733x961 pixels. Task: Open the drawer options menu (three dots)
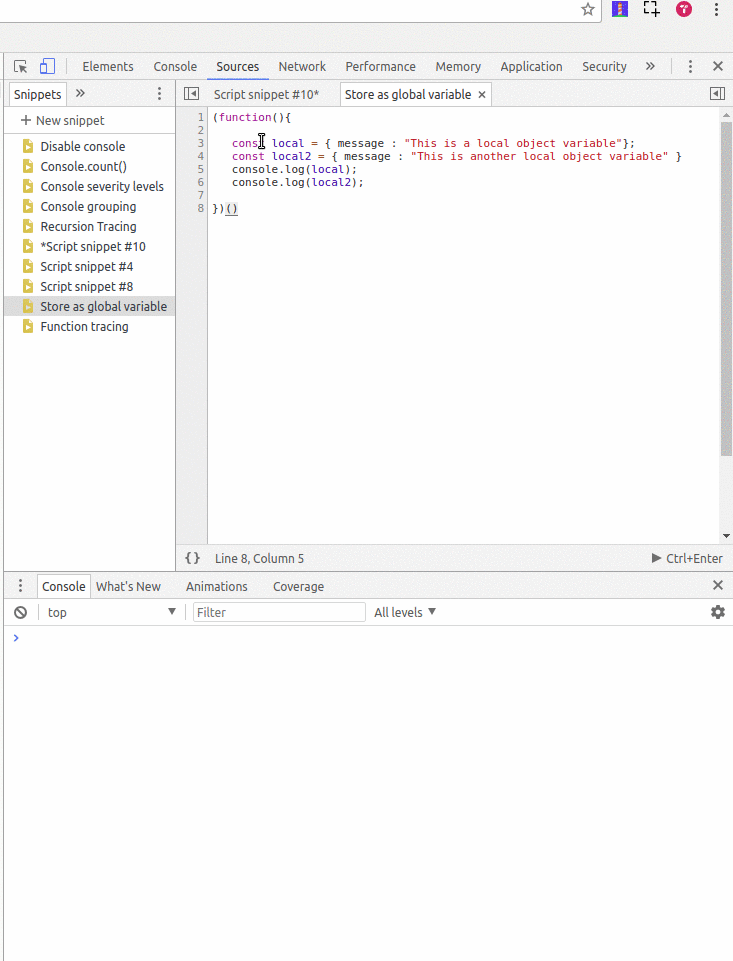20,586
